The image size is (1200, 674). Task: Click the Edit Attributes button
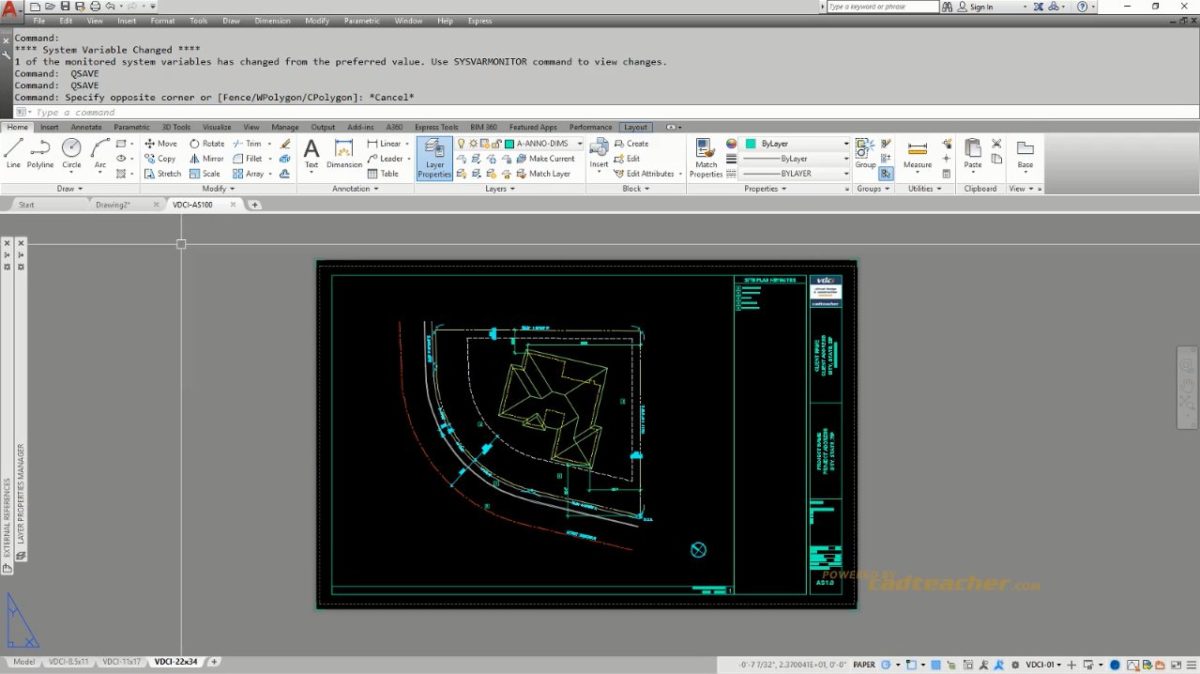(648, 174)
